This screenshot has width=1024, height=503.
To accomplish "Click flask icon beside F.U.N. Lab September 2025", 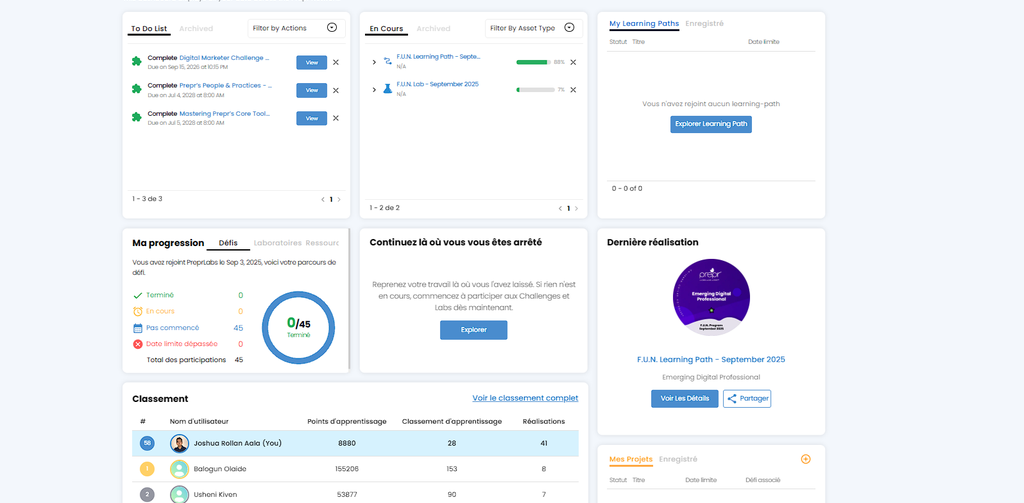I will 387,88.
